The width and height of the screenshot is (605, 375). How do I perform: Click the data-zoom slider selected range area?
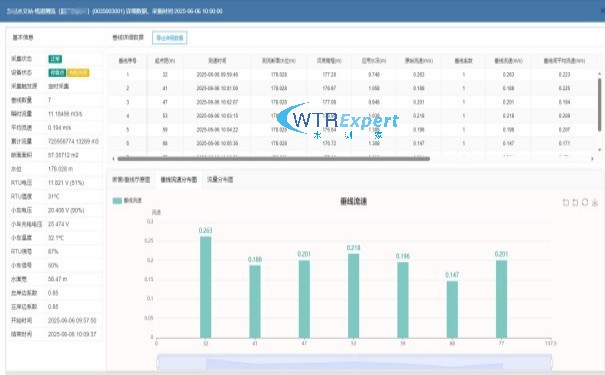[354, 363]
